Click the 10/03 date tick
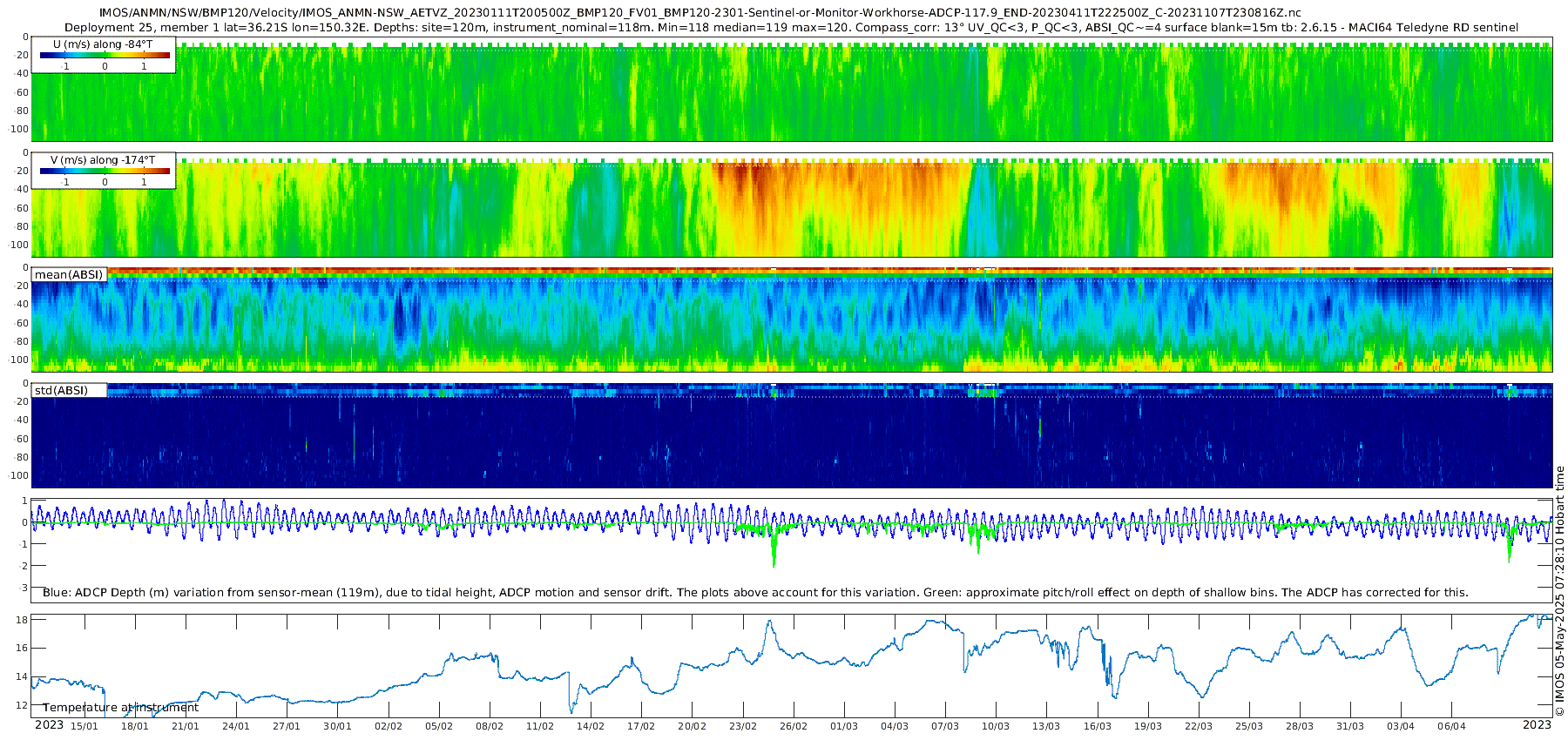Image resolution: width=1568 pixels, height=740 pixels. (996, 726)
